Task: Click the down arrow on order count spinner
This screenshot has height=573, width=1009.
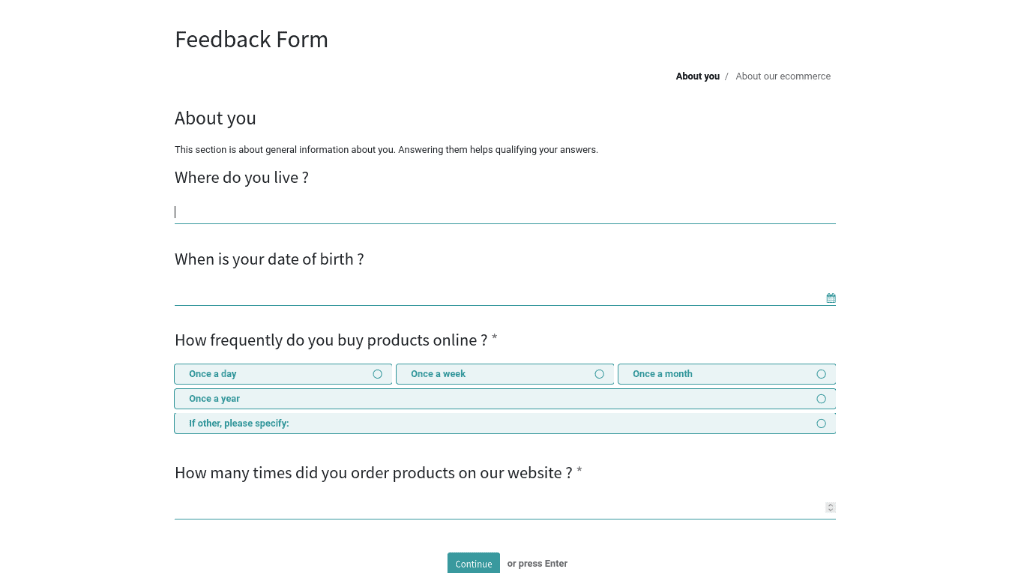Action: click(x=830, y=510)
